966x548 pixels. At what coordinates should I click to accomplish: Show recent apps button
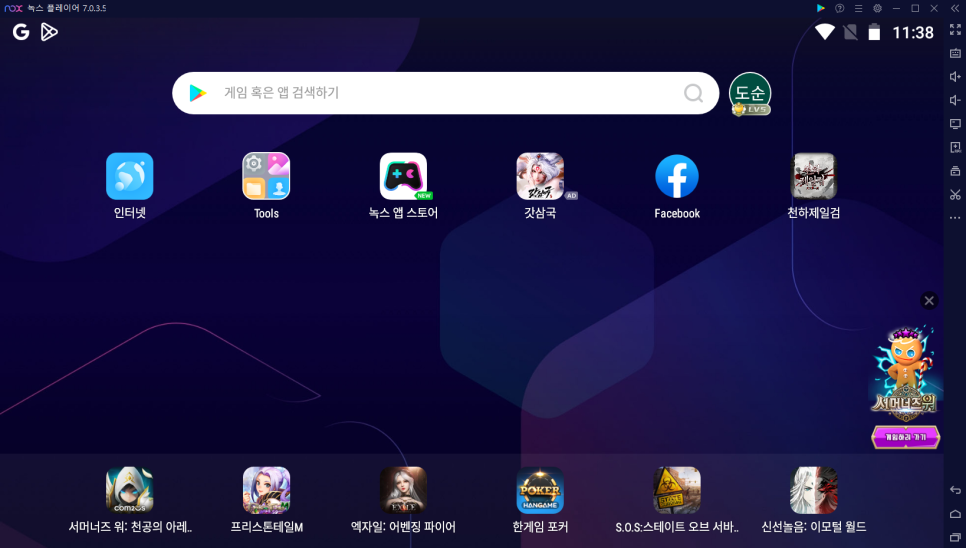[x=955, y=537]
